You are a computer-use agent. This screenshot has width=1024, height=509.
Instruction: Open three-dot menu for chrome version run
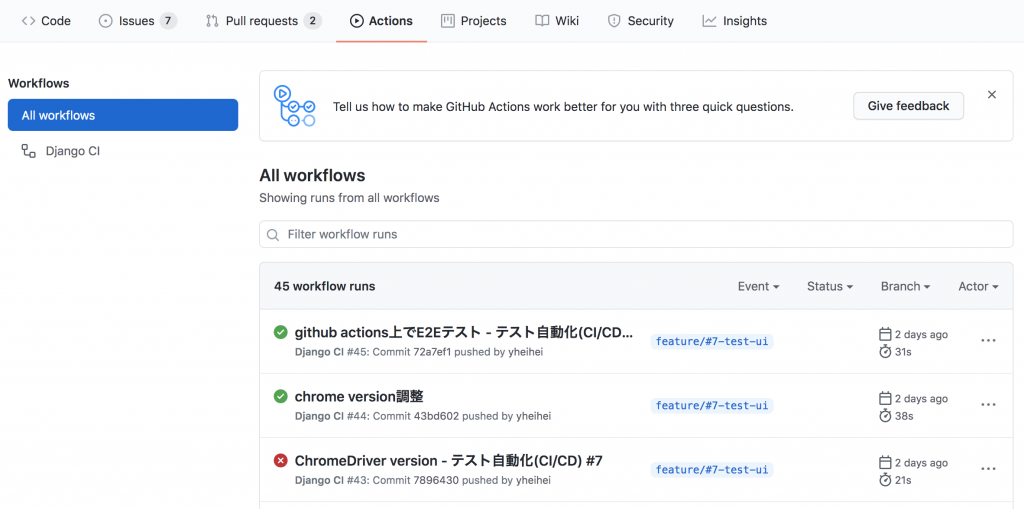click(x=988, y=404)
